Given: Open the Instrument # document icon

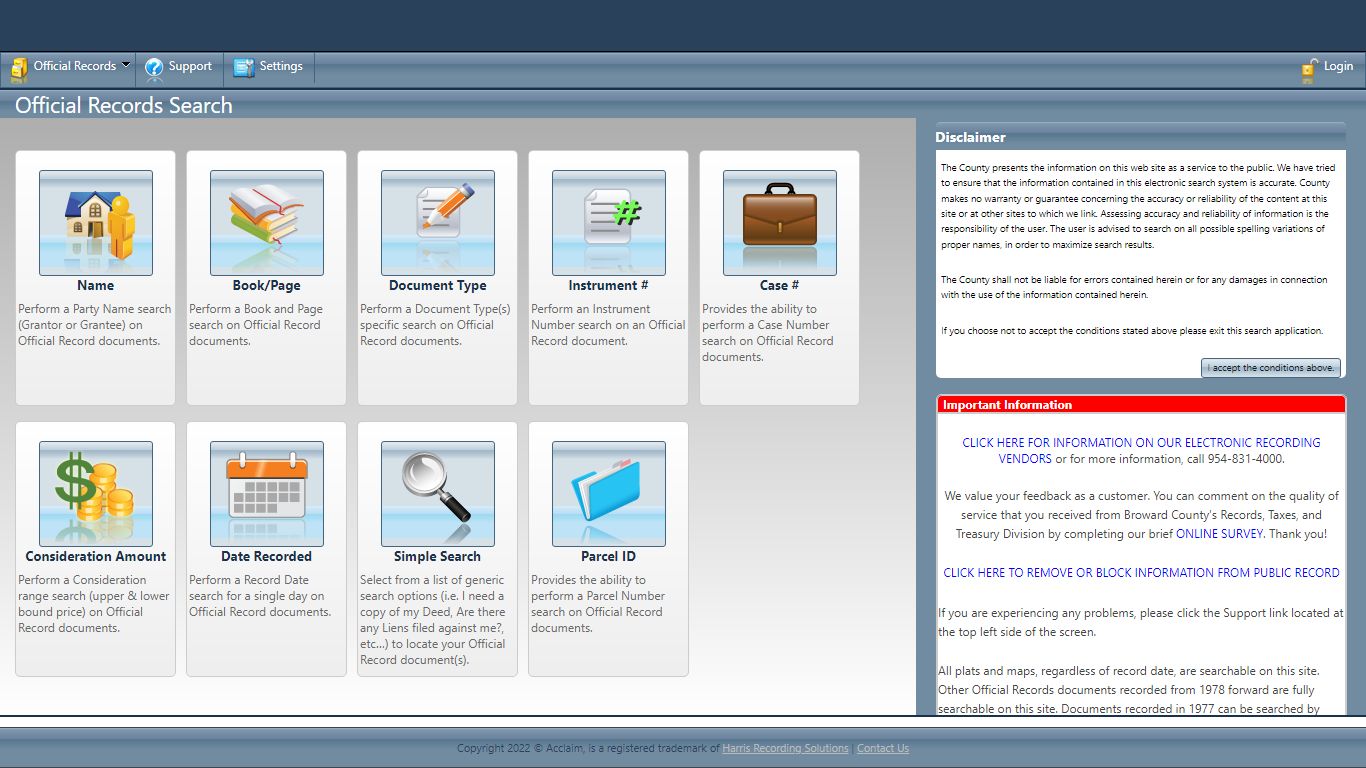Looking at the screenshot, I should 609,223.
